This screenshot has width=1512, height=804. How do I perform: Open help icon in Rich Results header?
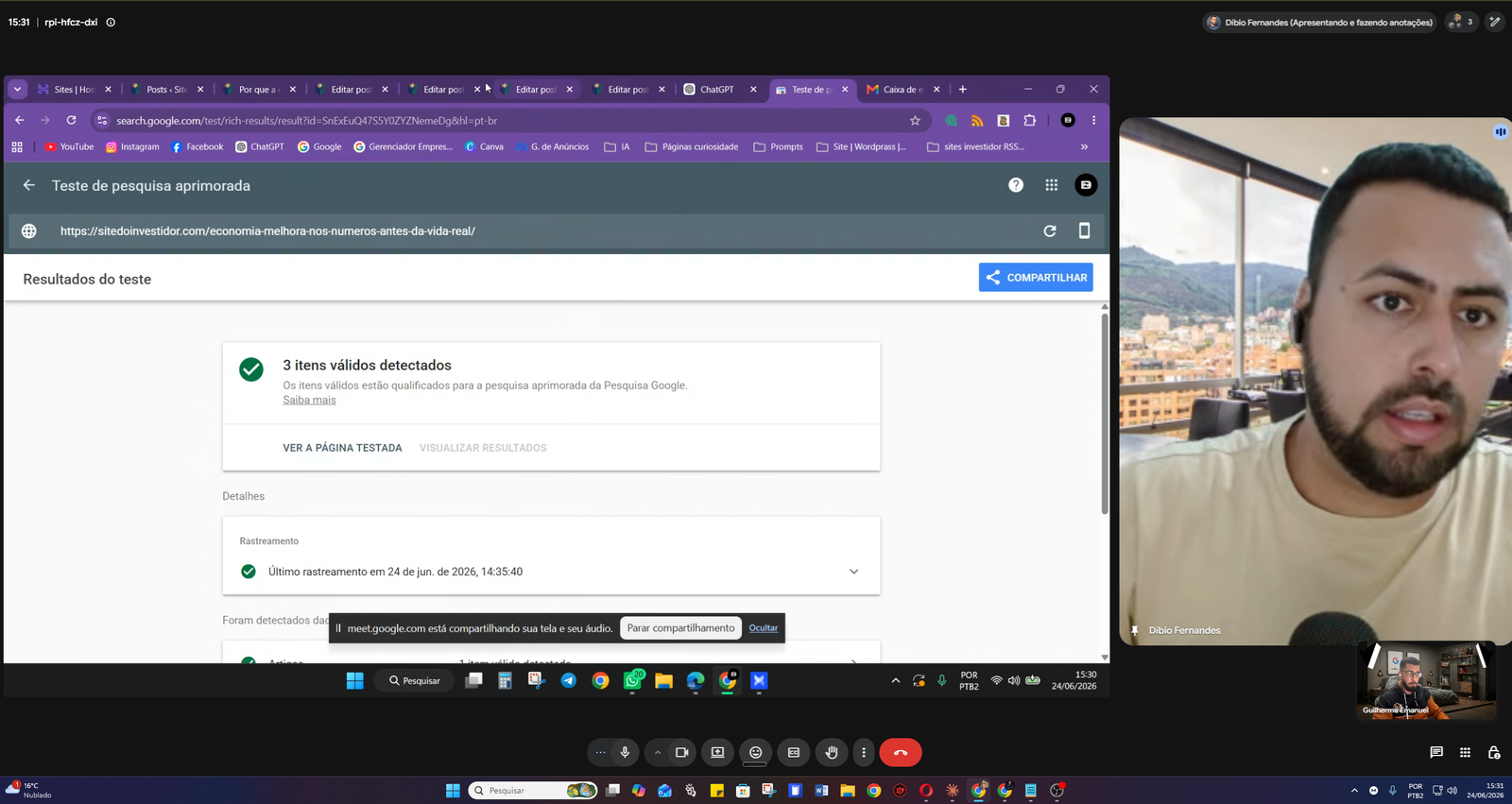pos(1016,185)
